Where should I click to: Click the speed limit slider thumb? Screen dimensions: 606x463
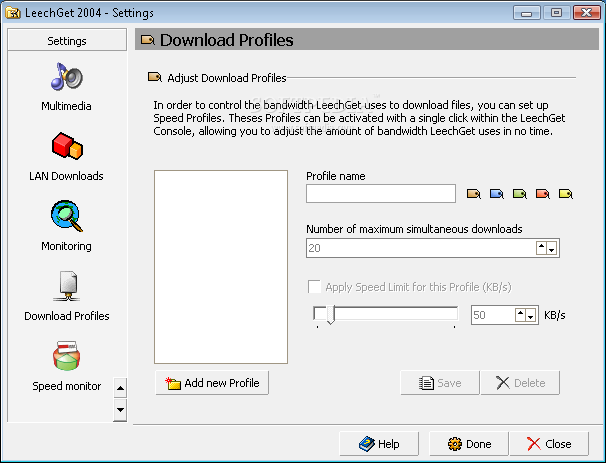331,315
